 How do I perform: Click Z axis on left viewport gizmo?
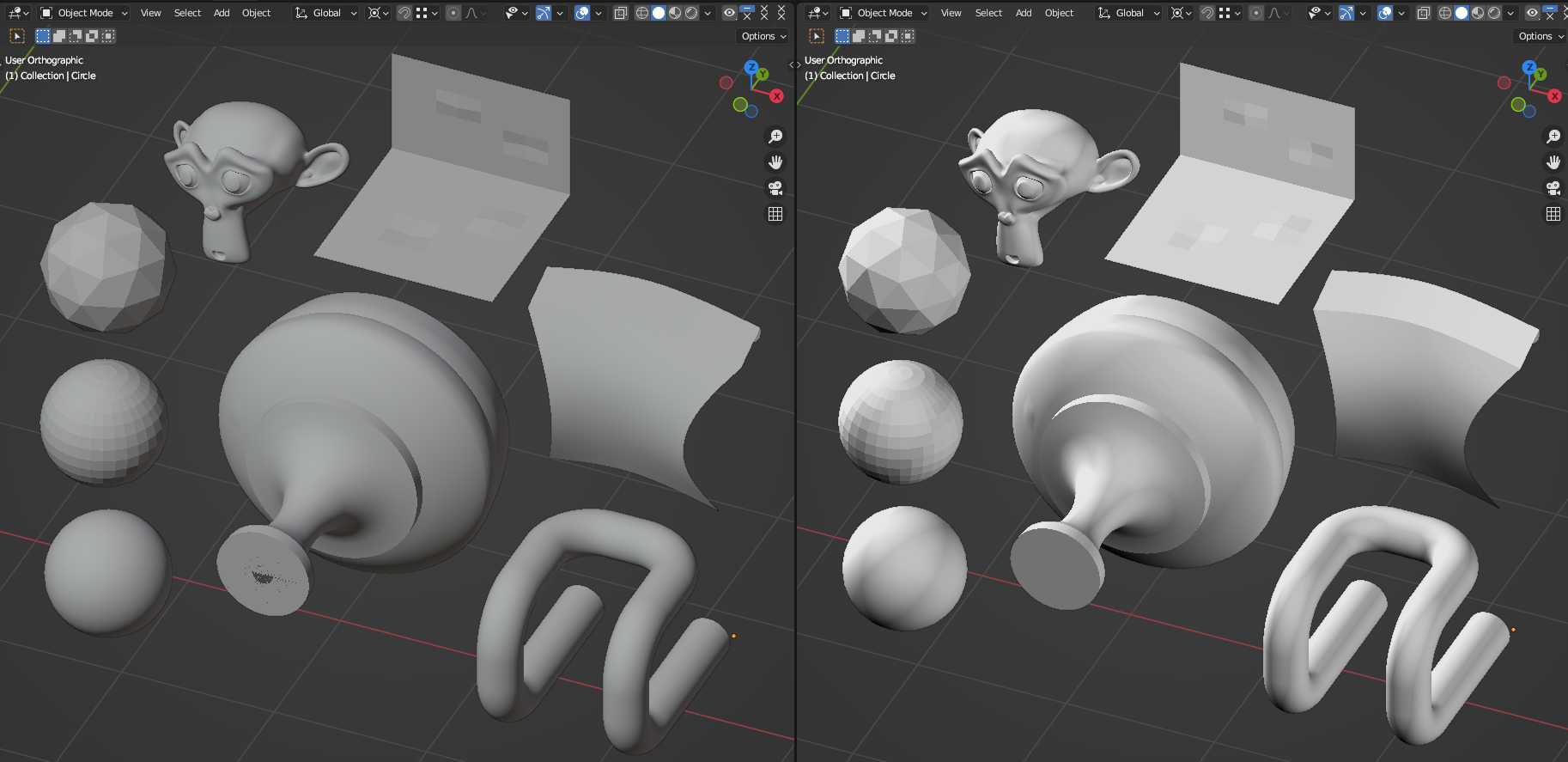pyautogui.click(x=751, y=67)
